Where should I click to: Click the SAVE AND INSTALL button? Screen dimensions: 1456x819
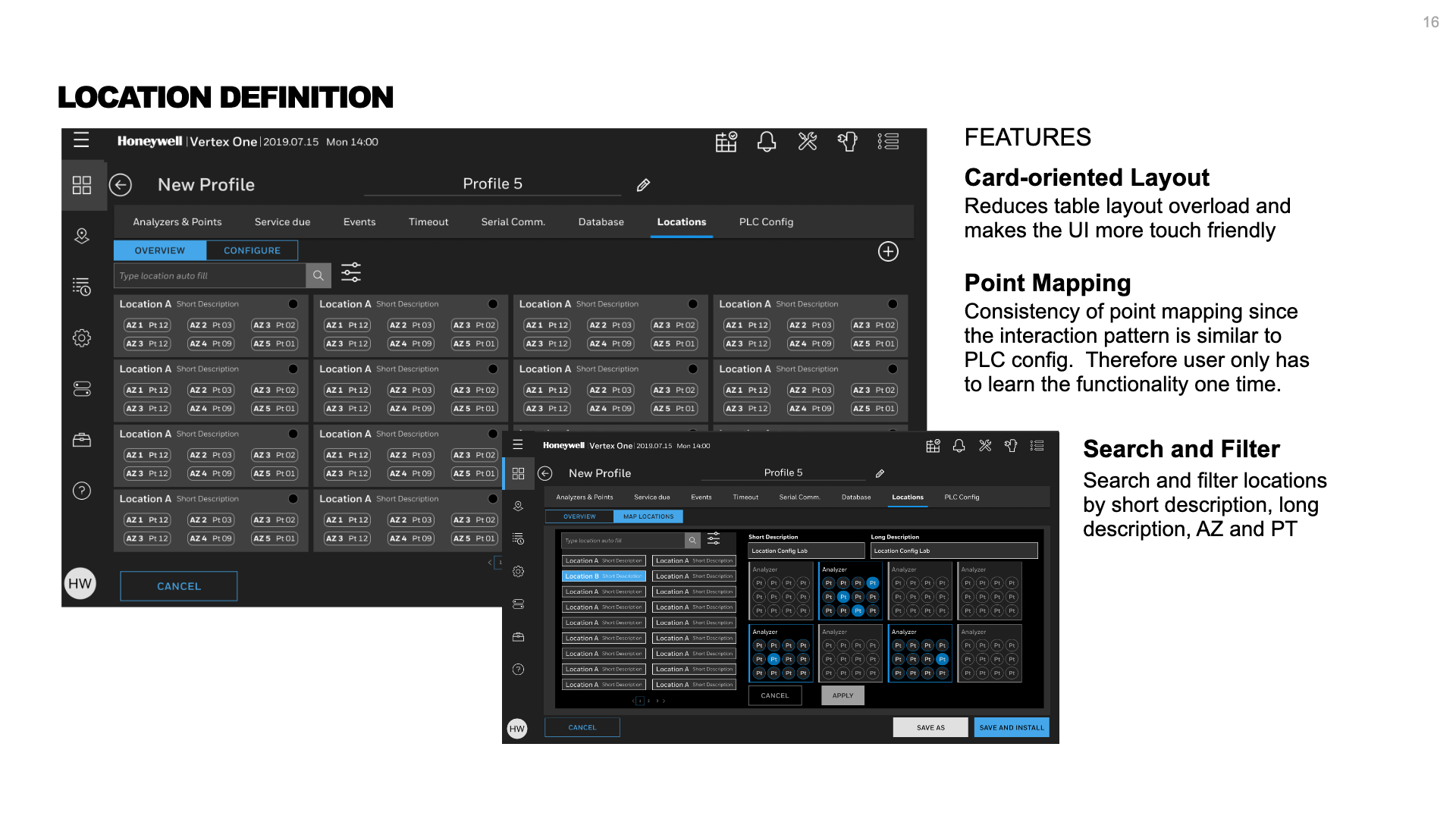coord(1011,727)
